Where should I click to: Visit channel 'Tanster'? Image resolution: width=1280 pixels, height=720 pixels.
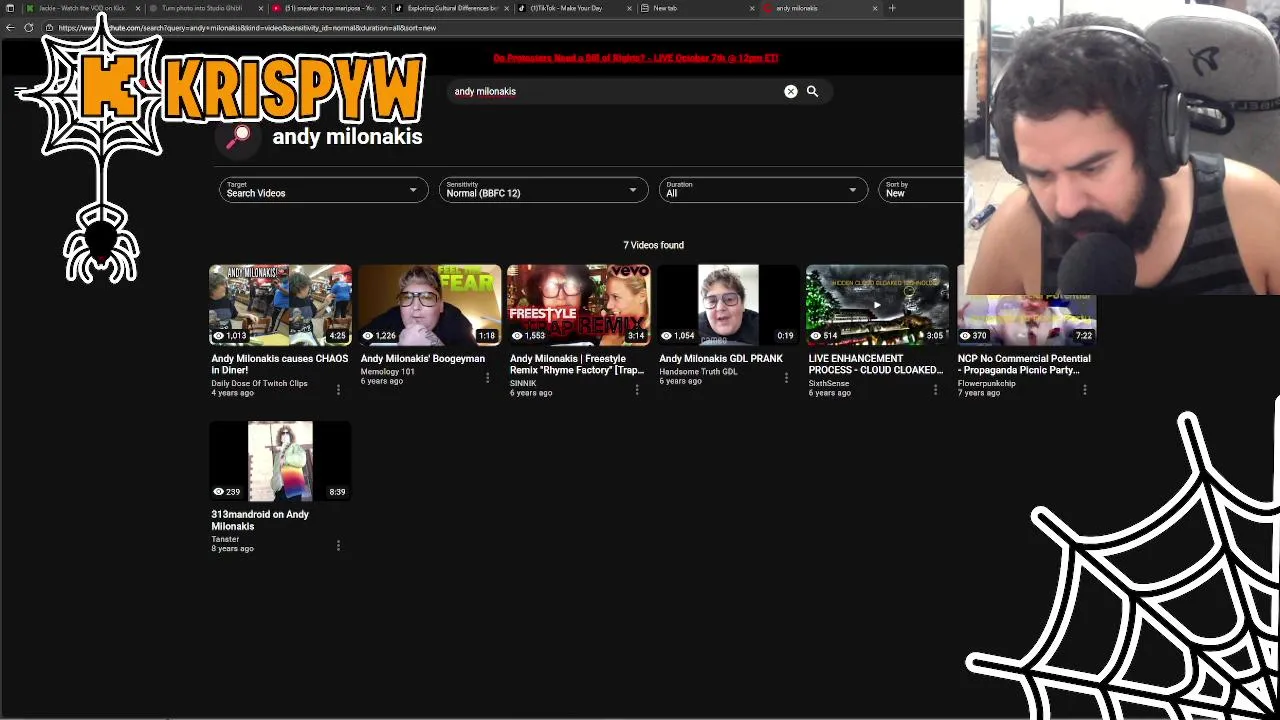coord(225,539)
